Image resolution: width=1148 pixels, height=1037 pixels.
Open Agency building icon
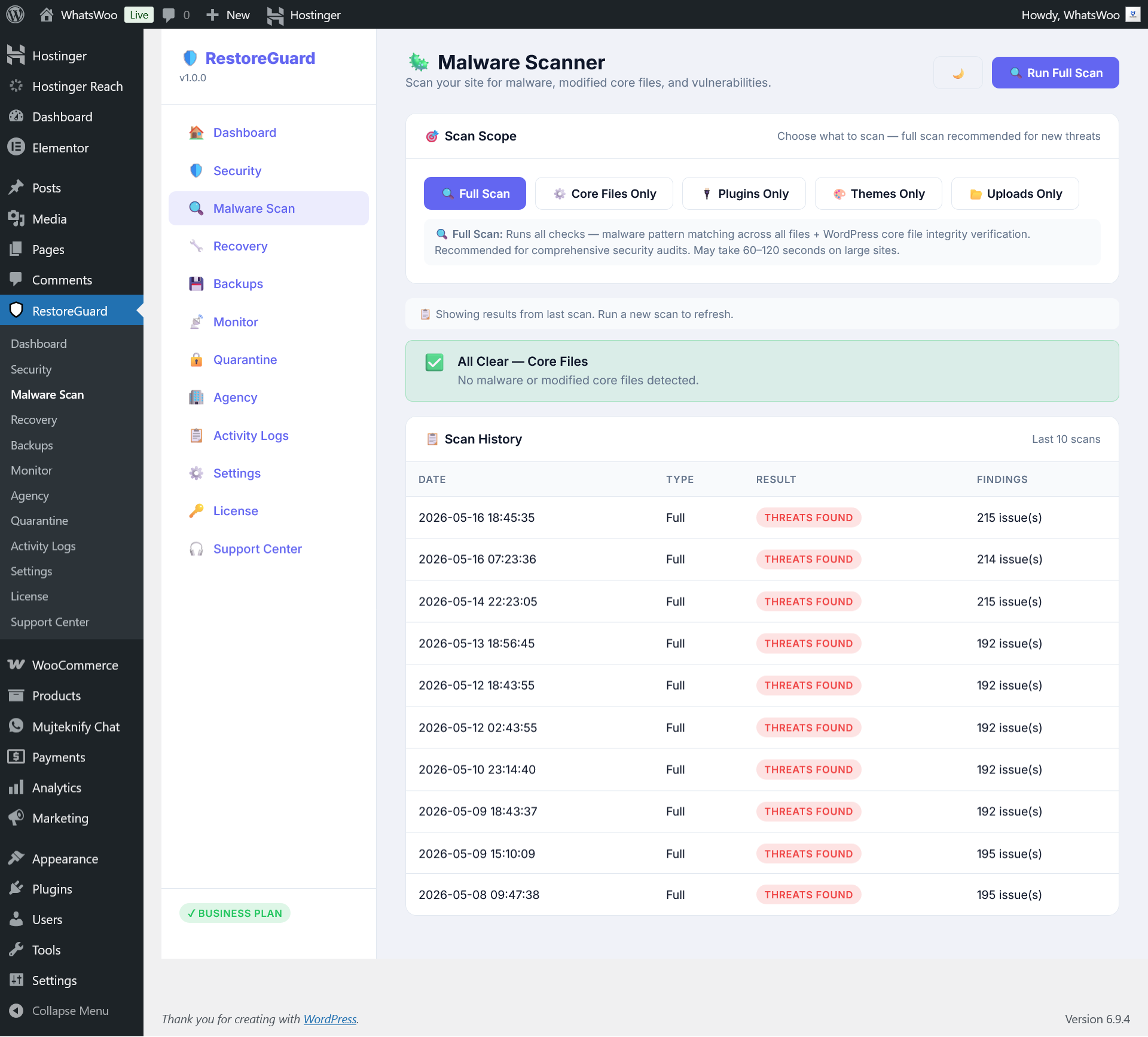pos(196,397)
